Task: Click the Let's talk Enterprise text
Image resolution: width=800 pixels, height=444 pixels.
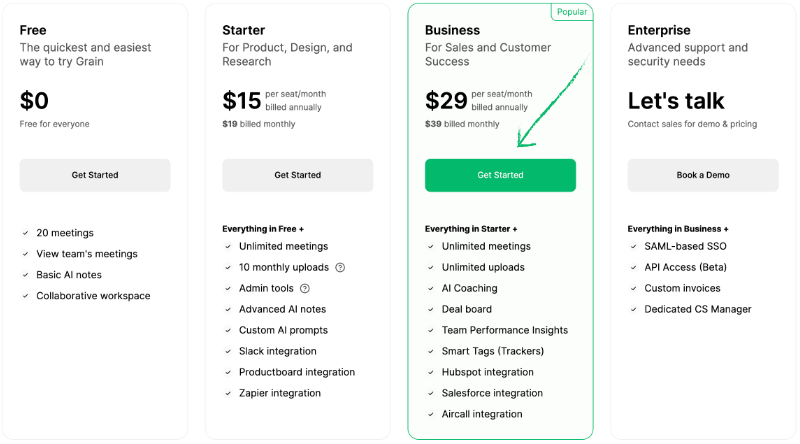Action: pos(676,101)
